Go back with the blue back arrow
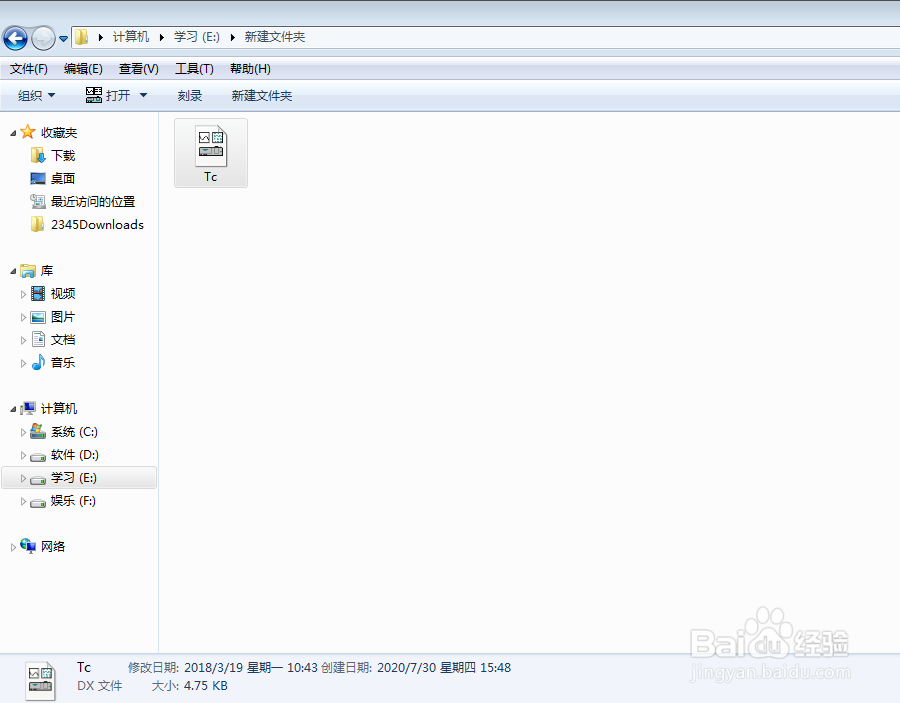This screenshot has height=703, width=900. coord(15,38)
